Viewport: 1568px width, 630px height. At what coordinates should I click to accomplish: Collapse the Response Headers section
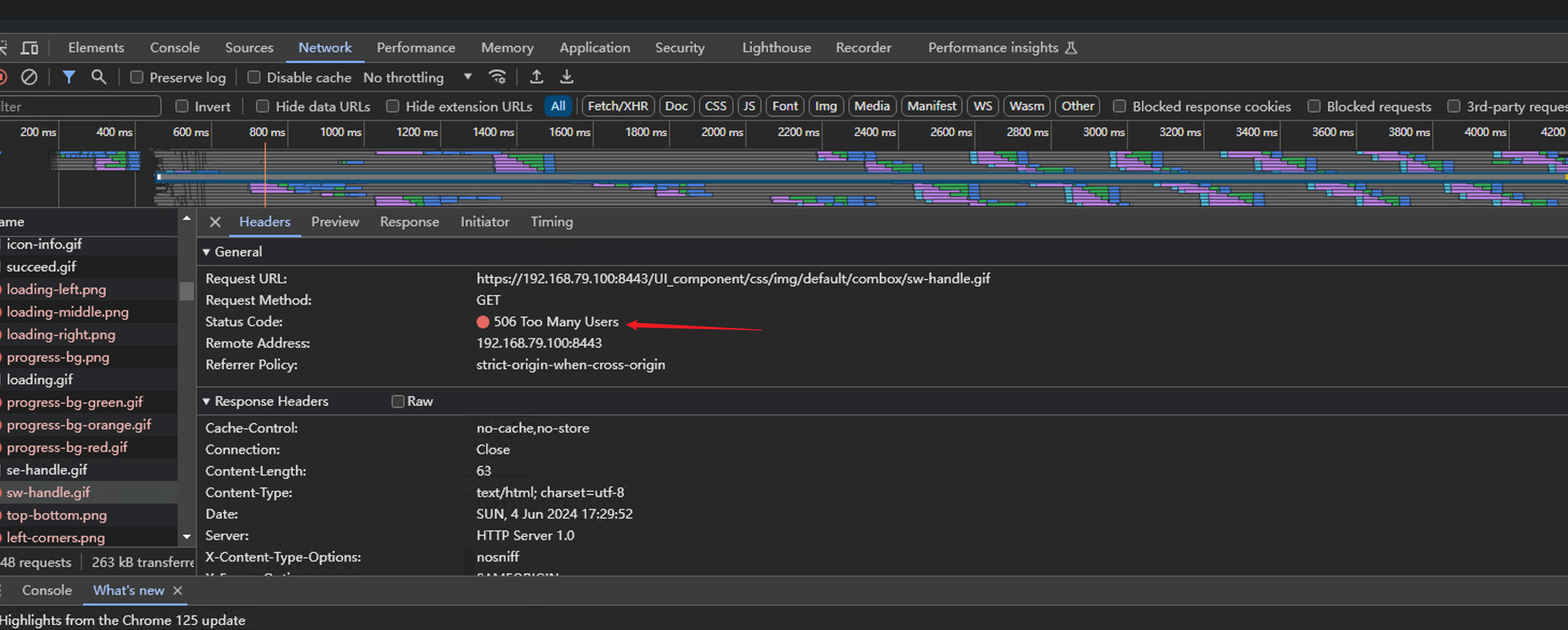[x=206, y=401]
